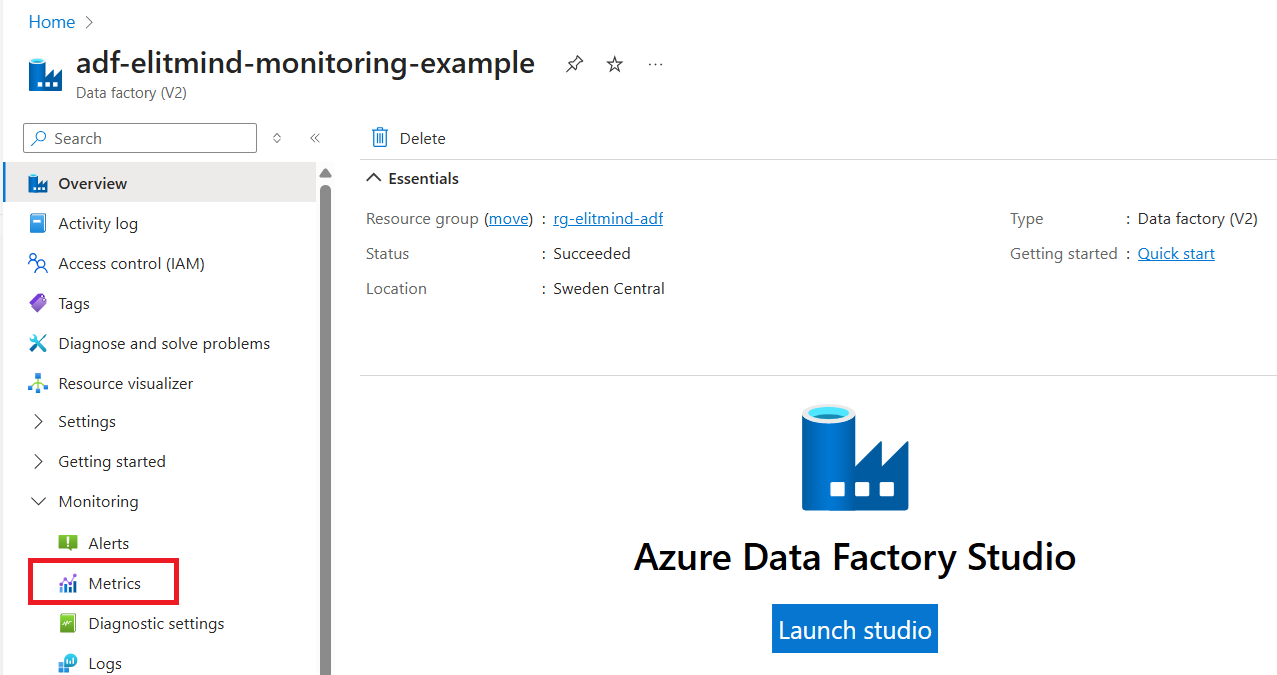Open the Quick start link
Screen dimensions: 1277x675
[1176, 253]
